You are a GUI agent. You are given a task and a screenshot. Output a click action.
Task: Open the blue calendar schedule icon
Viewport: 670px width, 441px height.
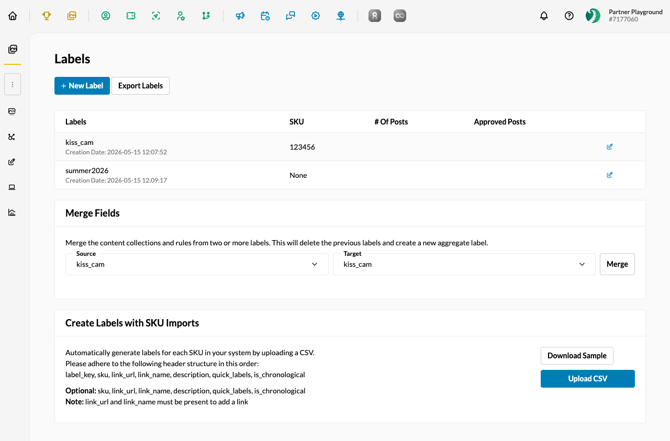pyautogui.click(x=265, y=16)
